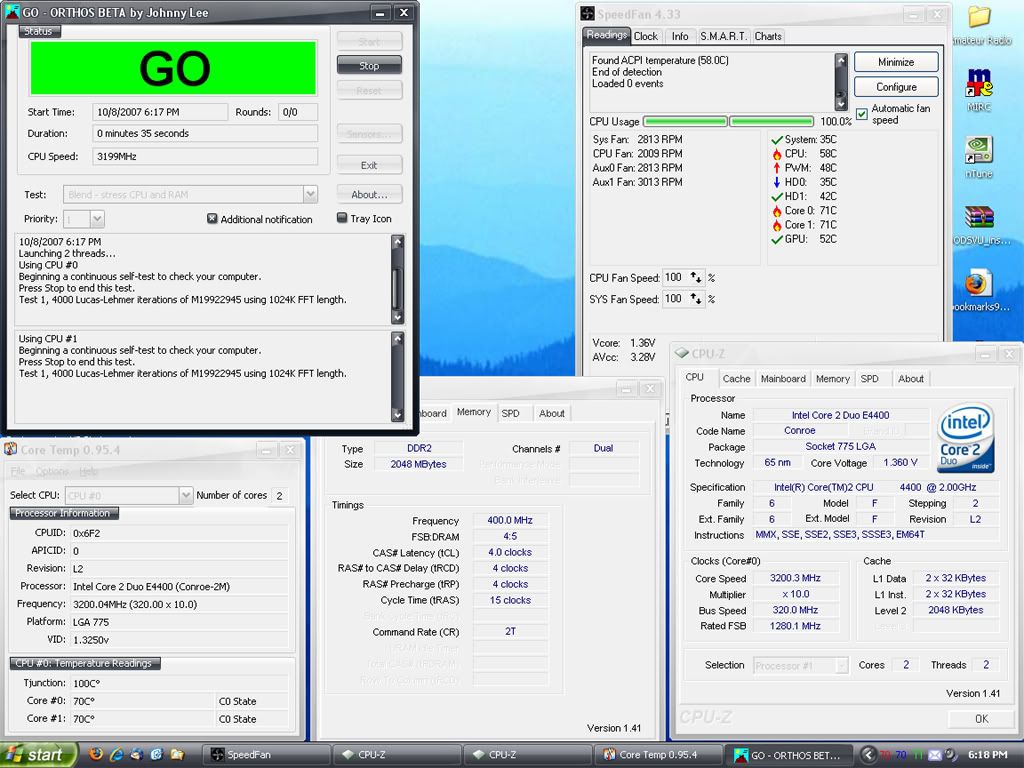
Task: Adjust the CPU Fan Speed stepper arrows
Action: 696,278
